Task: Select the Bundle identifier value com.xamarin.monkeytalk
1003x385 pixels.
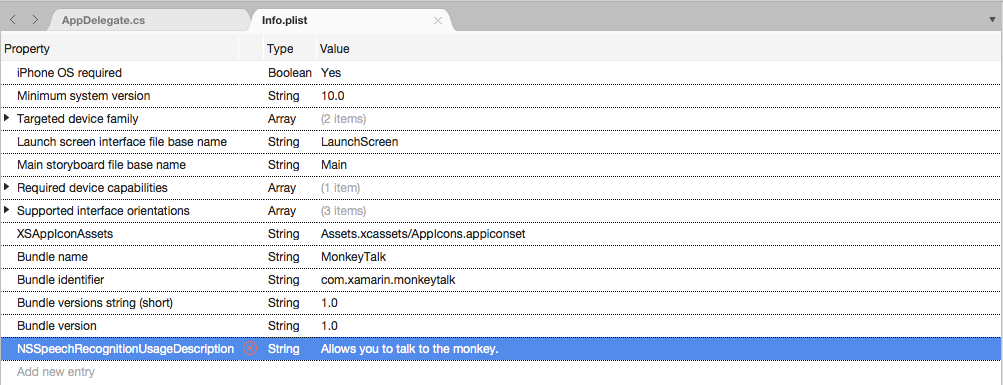Action: tap(388, 279)
